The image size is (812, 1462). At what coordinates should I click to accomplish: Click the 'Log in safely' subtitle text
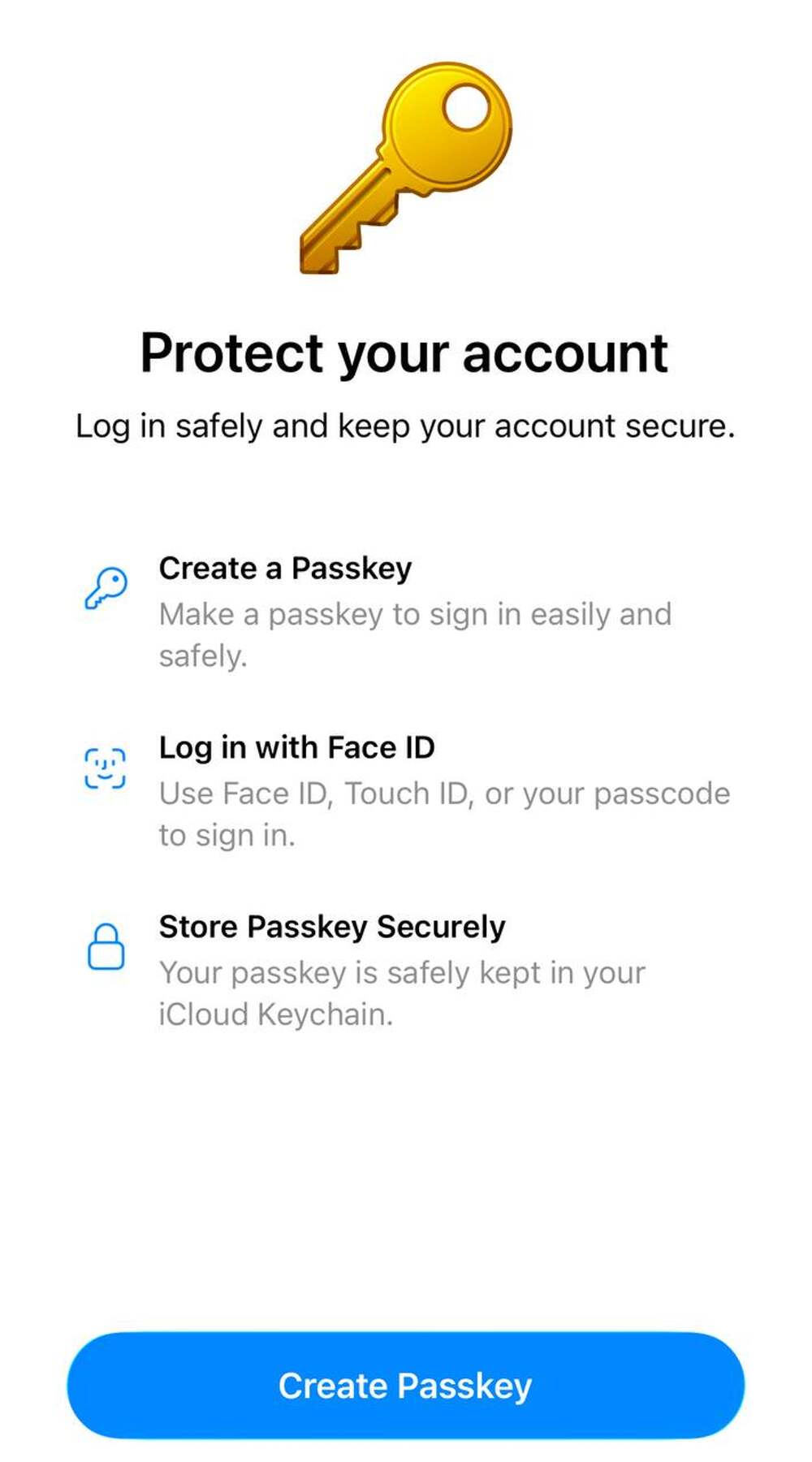tap(404, 426)
